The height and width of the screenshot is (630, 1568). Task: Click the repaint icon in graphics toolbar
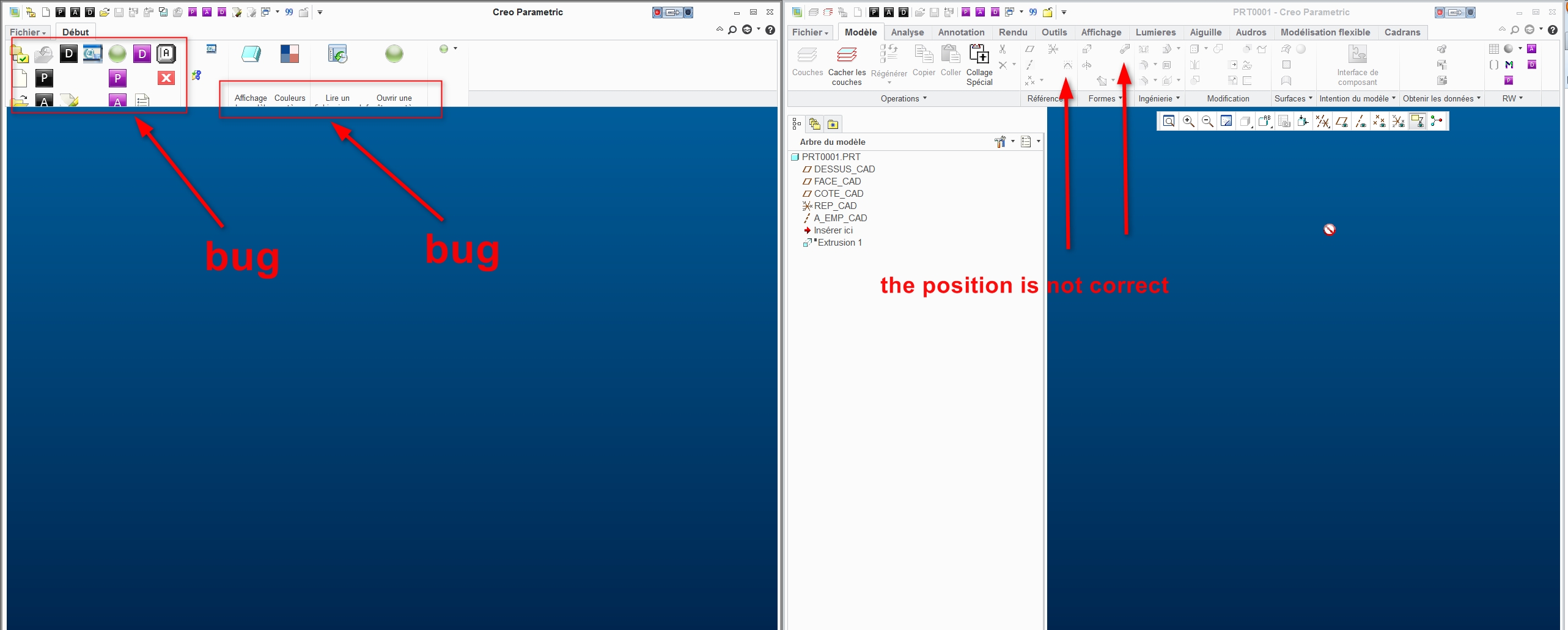[x=1226, y=121]
